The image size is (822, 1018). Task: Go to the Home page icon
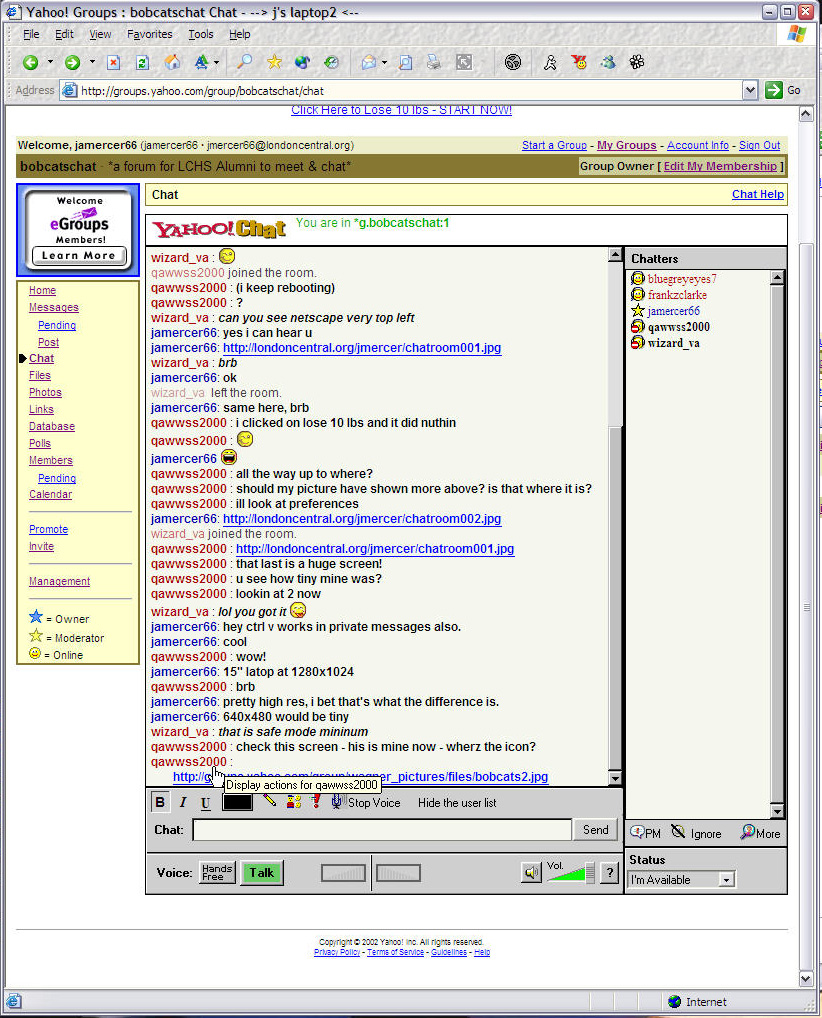point(172,62)
